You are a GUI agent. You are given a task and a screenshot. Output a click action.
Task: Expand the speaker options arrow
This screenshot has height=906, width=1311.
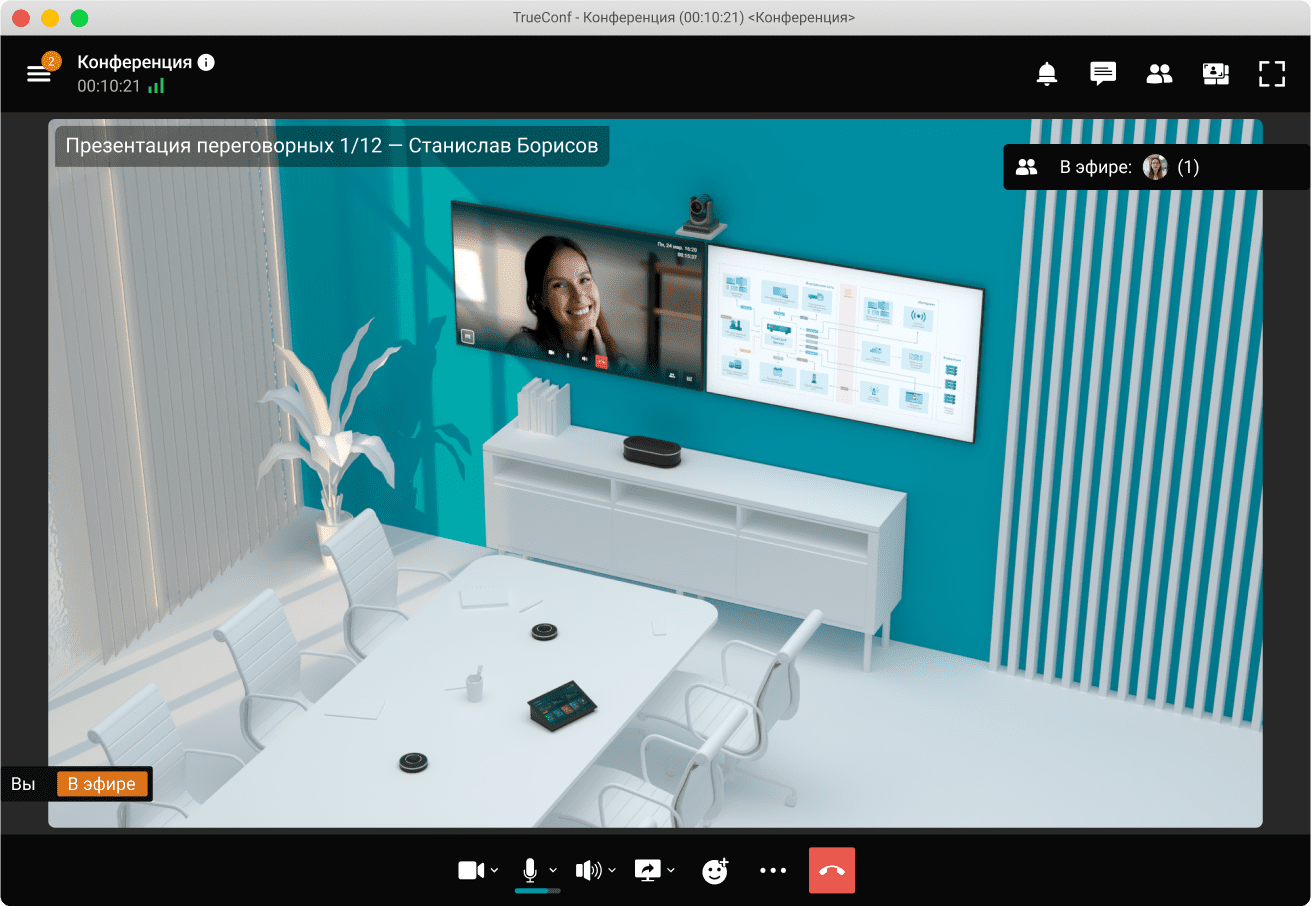pyautogui.click(x=612, y=871)
